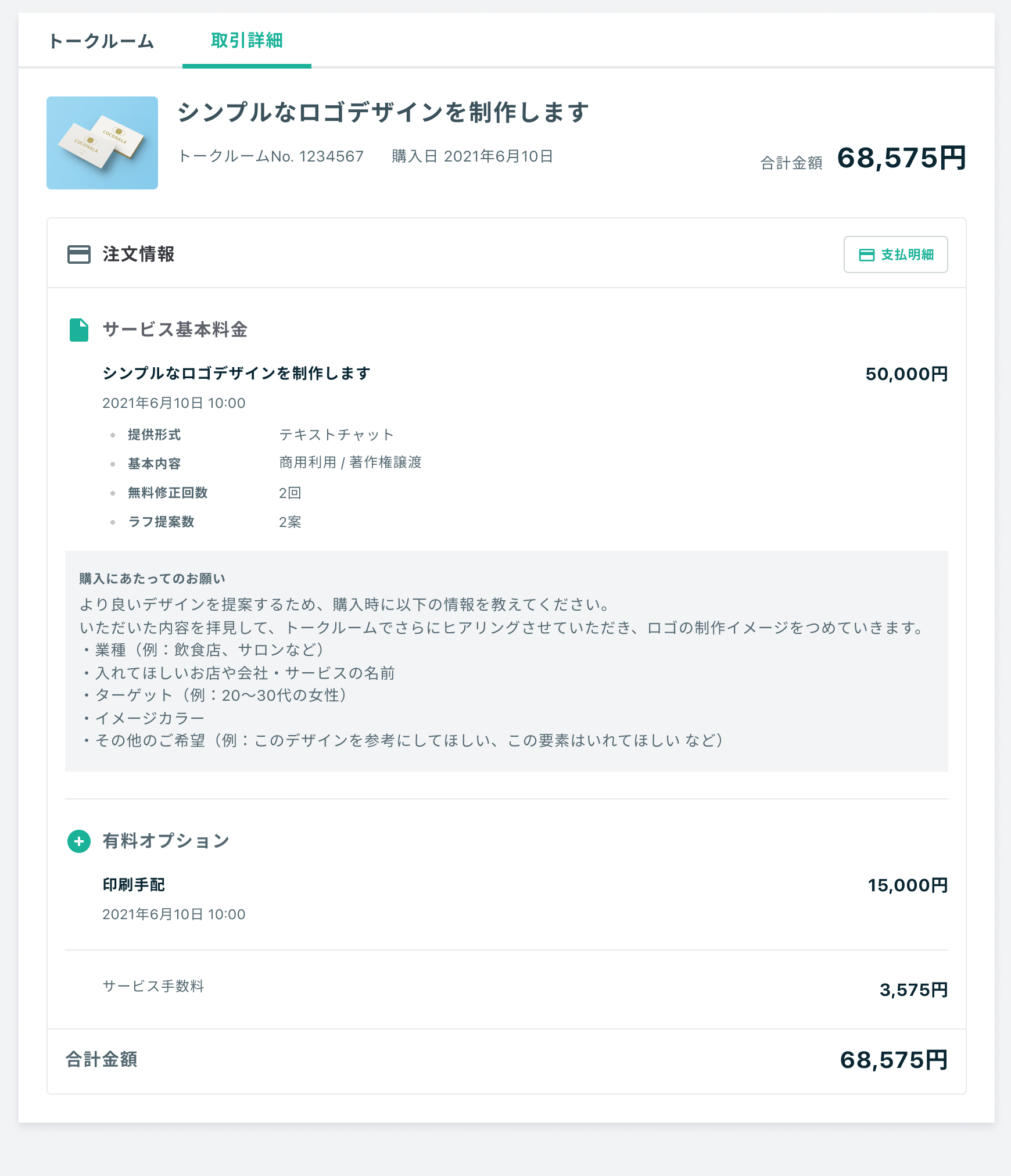Click the トークルームNo. 1234567 text
This screenshot has height=1176, width=1011.
pyautogui.click(x=271, y=156)
